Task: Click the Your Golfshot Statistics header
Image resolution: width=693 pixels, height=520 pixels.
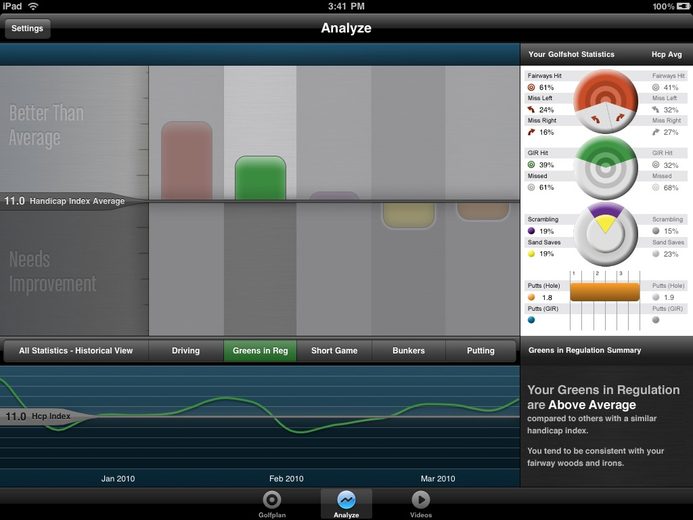Action: [x=571, y=54]
